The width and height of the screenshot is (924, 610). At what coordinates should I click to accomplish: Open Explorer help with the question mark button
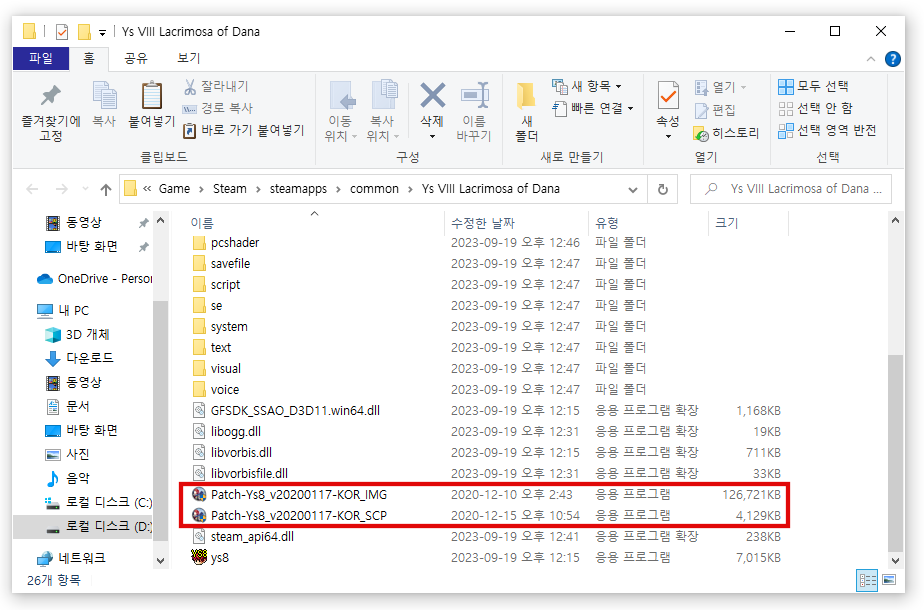[893, 57]
